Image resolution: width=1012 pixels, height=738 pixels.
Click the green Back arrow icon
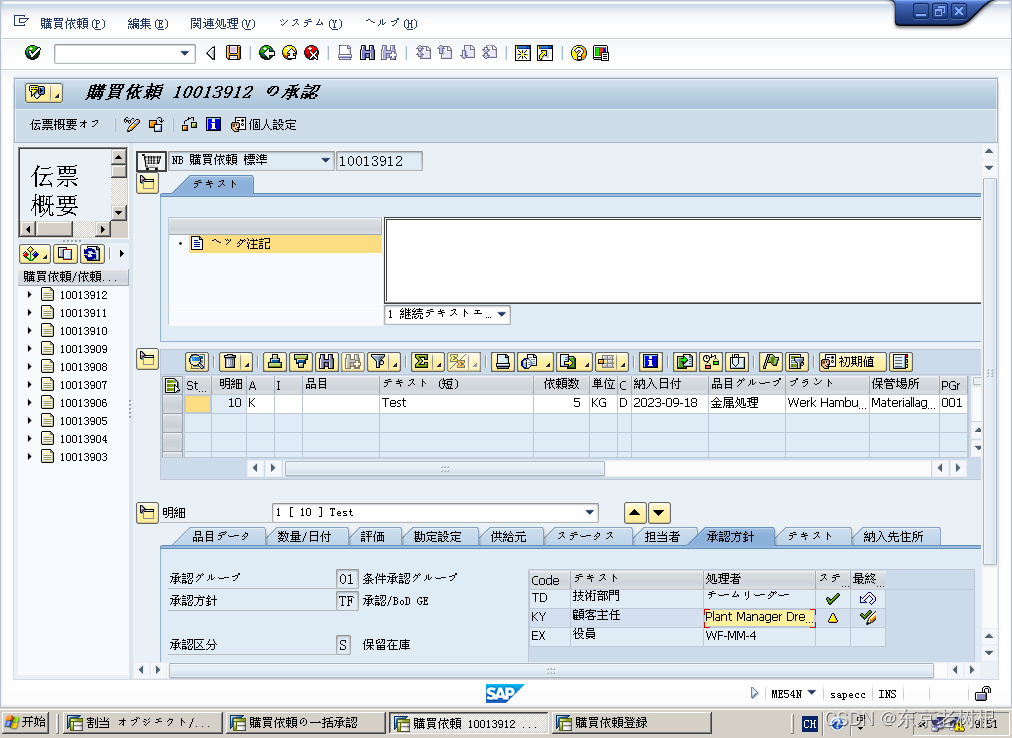(x=267, y=53)
